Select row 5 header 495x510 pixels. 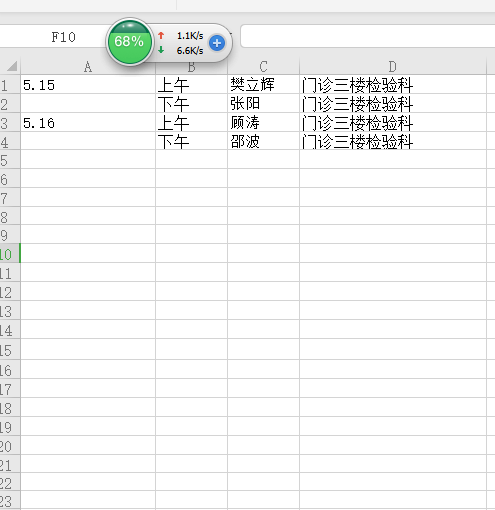point(10,159)
